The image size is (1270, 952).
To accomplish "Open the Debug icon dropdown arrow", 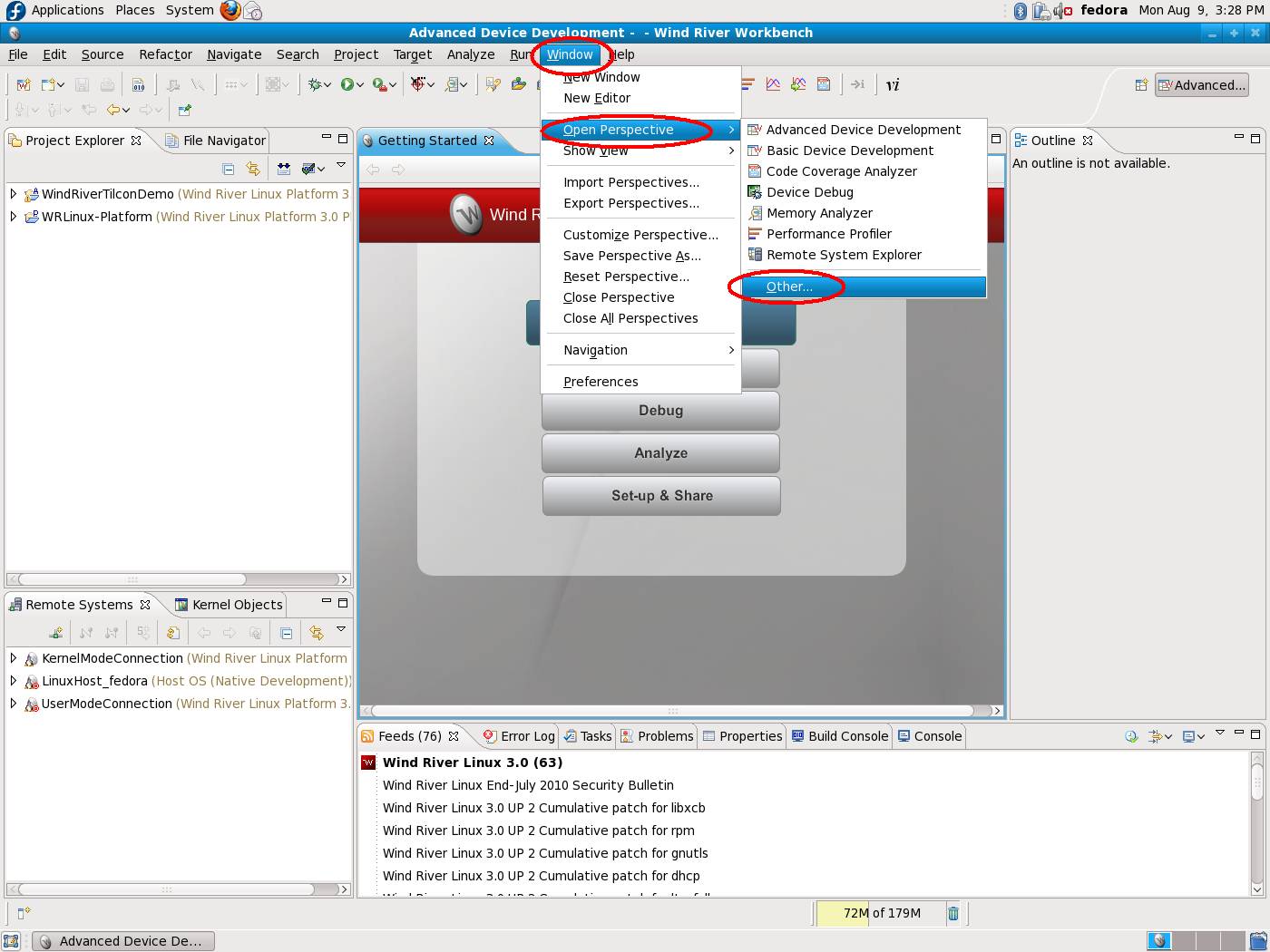I will tap(328, 85).
